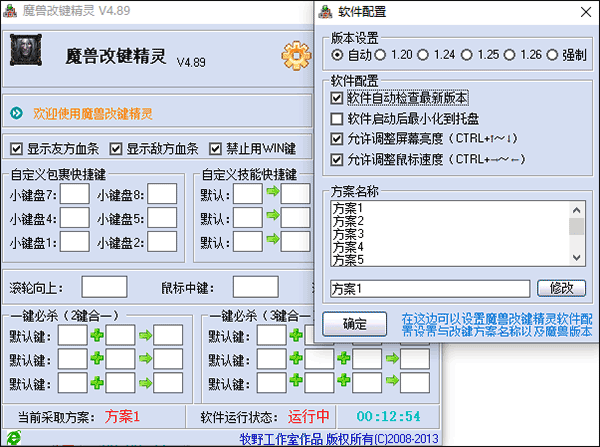Screen dimensions: 600x447
Task: Click the scheme list scroll down arrow
Action: click(577, 258)
